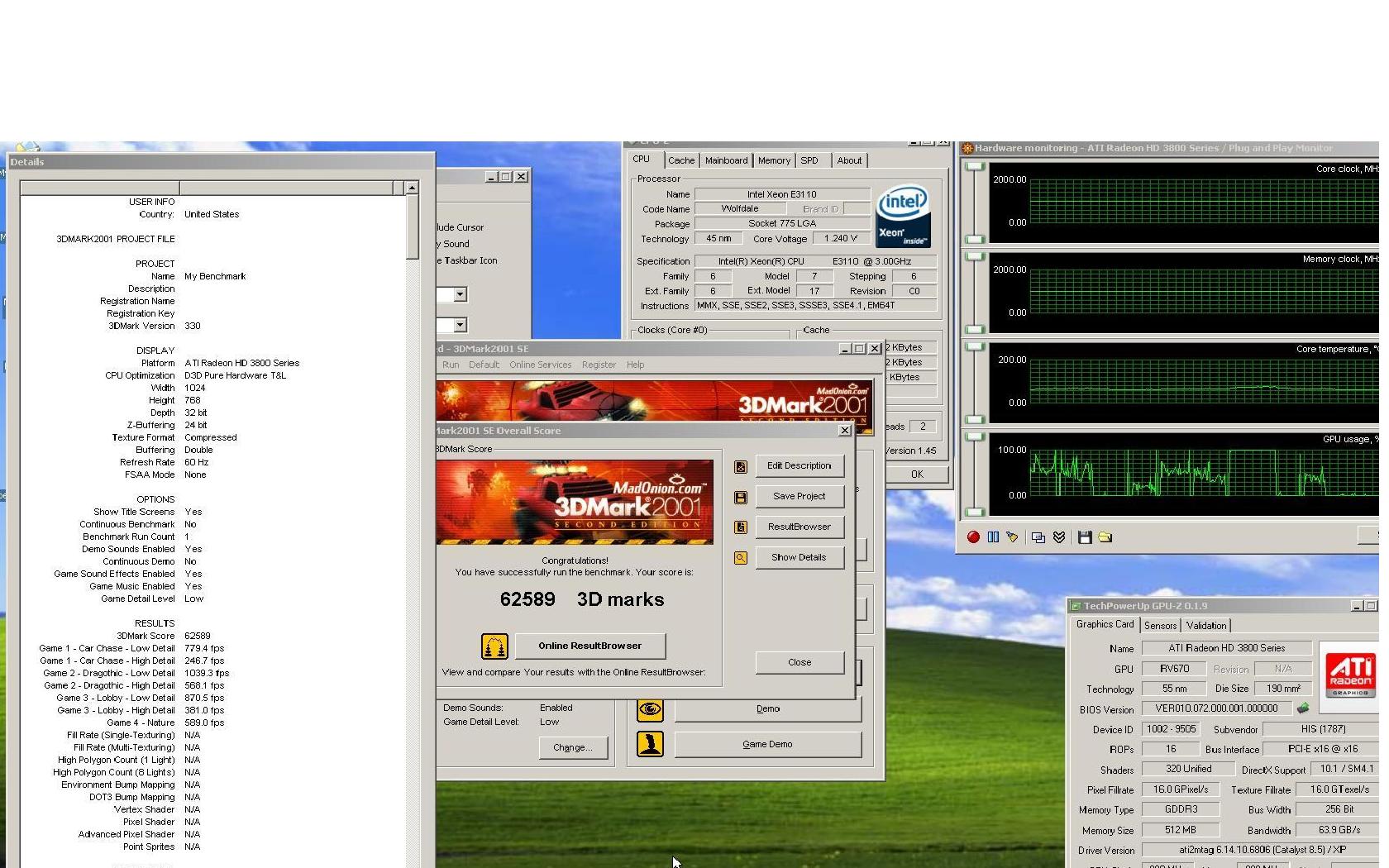Click the Change... button
The image size is (1389, 868).
(x=572, y=747)
